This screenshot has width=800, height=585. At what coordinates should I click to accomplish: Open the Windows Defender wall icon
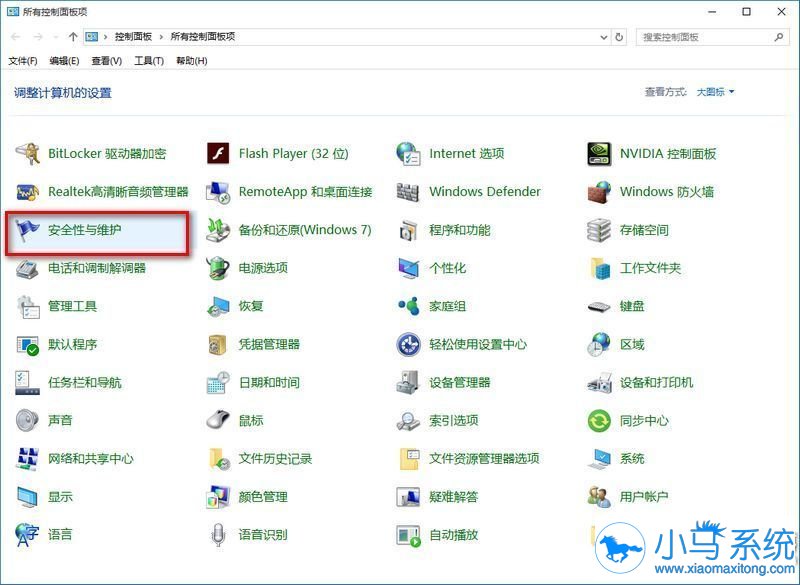(408, 192)
